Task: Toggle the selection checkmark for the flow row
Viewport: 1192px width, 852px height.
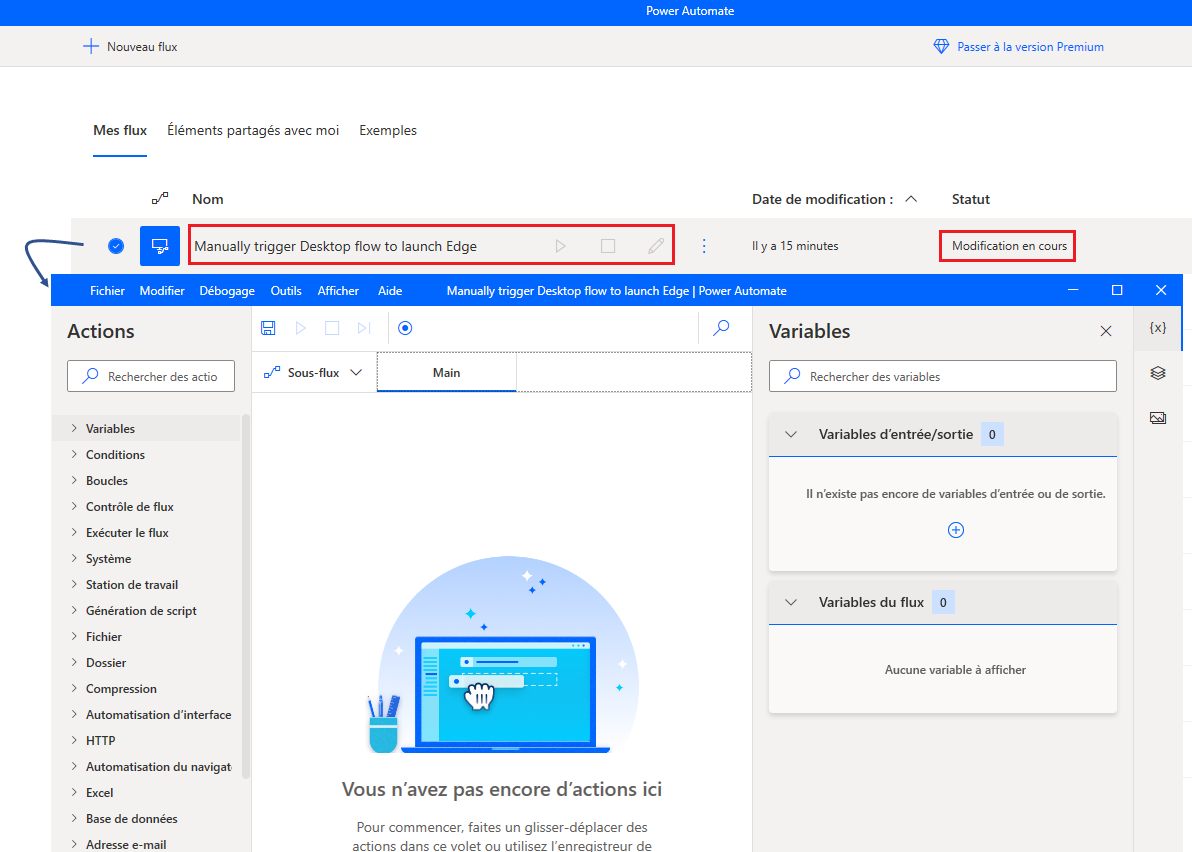Action: click(116, 245)
